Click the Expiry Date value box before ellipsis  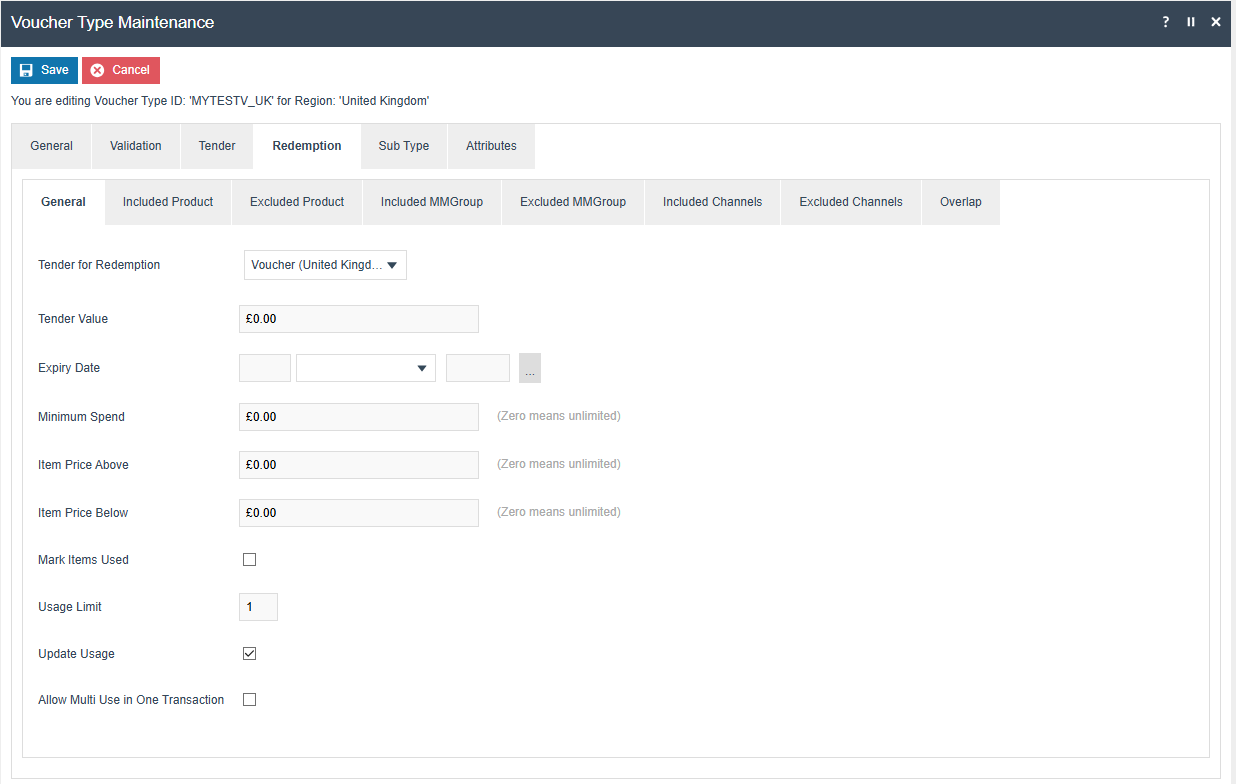pos(478,368)
